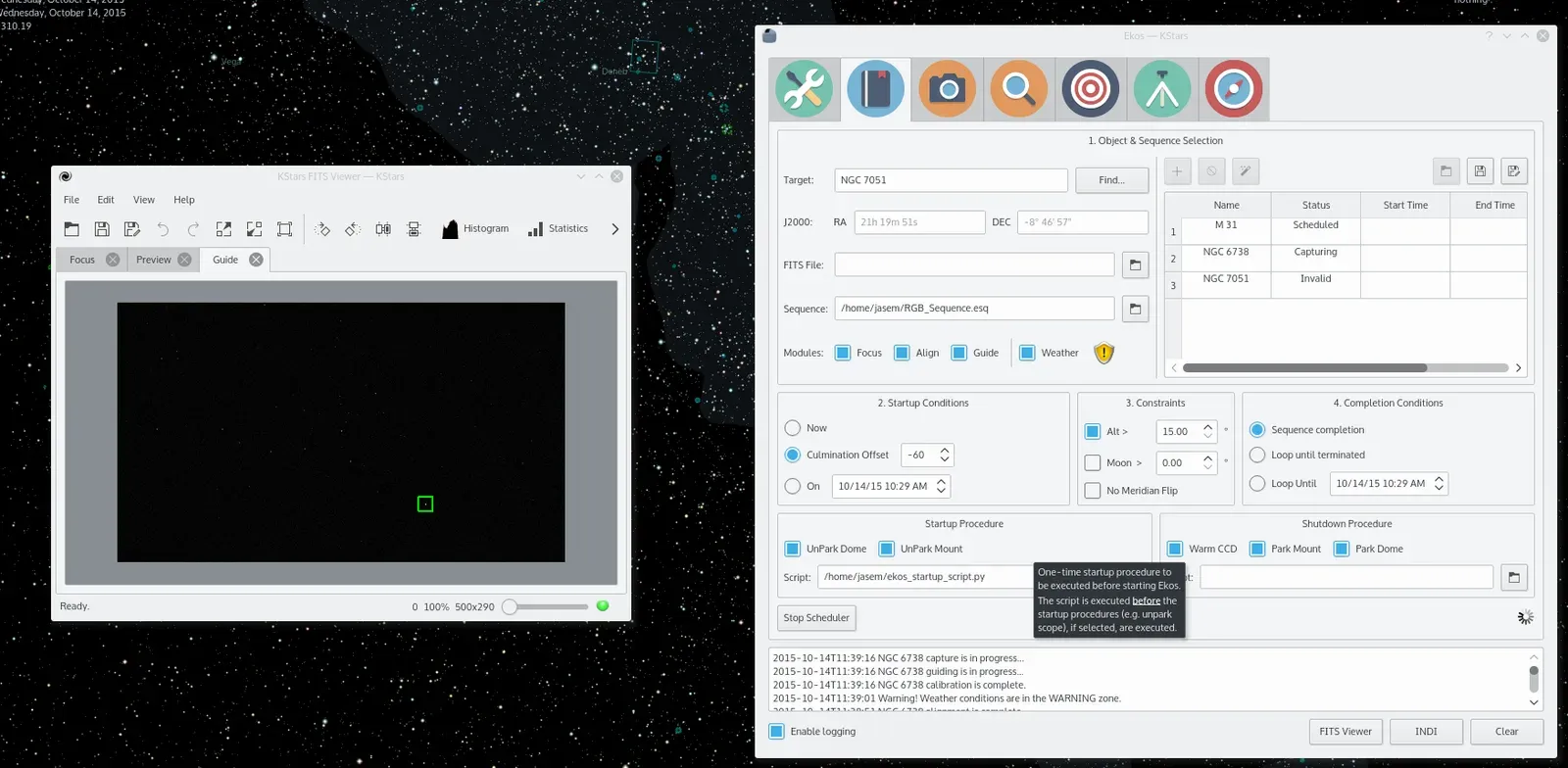Open the Ekos Mount compass module
1568x768 pixels.
tap(1234, 89)
